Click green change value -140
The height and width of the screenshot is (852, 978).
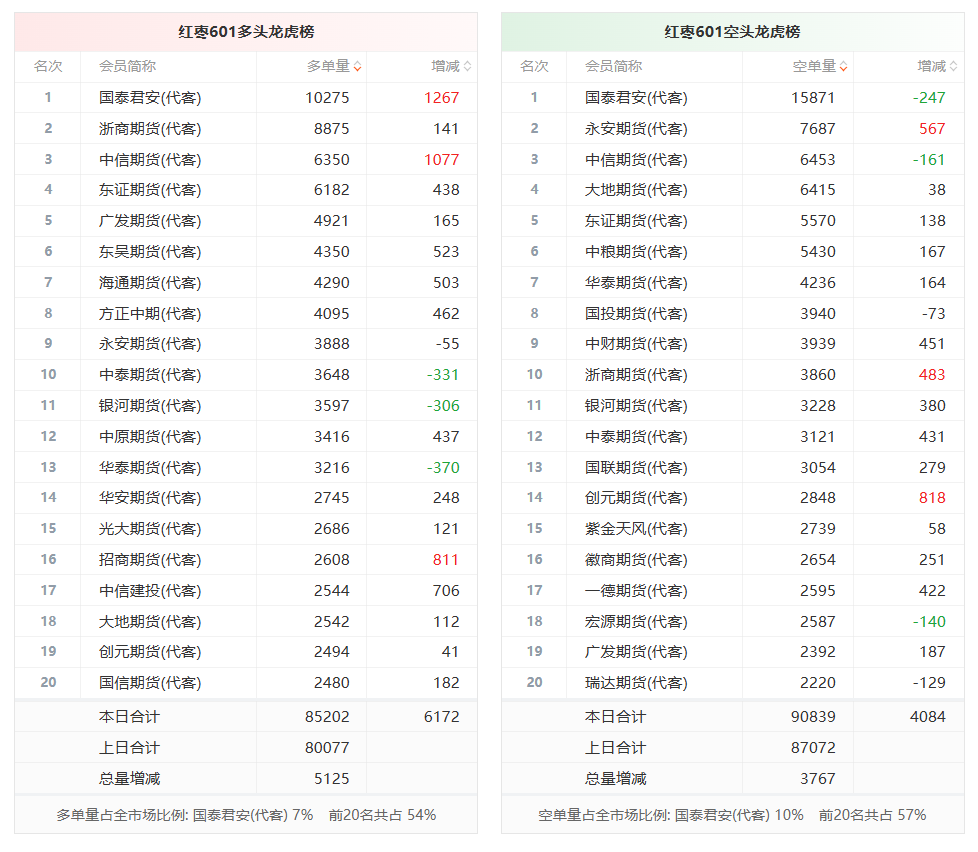[x=929, y=622]
